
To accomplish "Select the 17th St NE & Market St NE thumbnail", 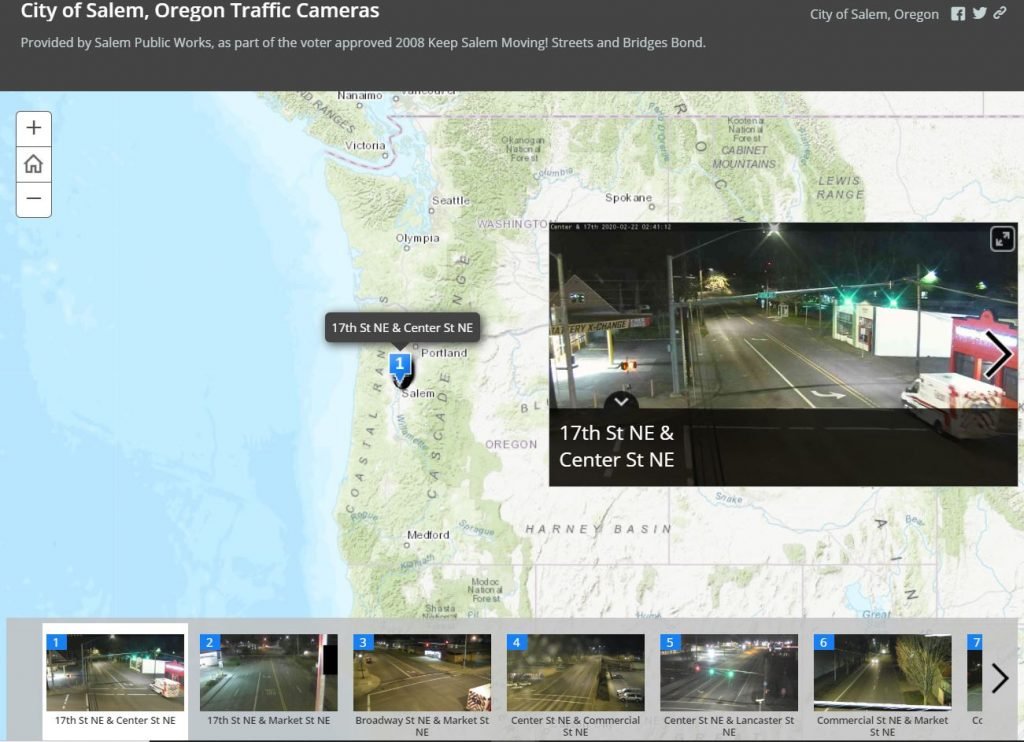I will tap(268, 682).
